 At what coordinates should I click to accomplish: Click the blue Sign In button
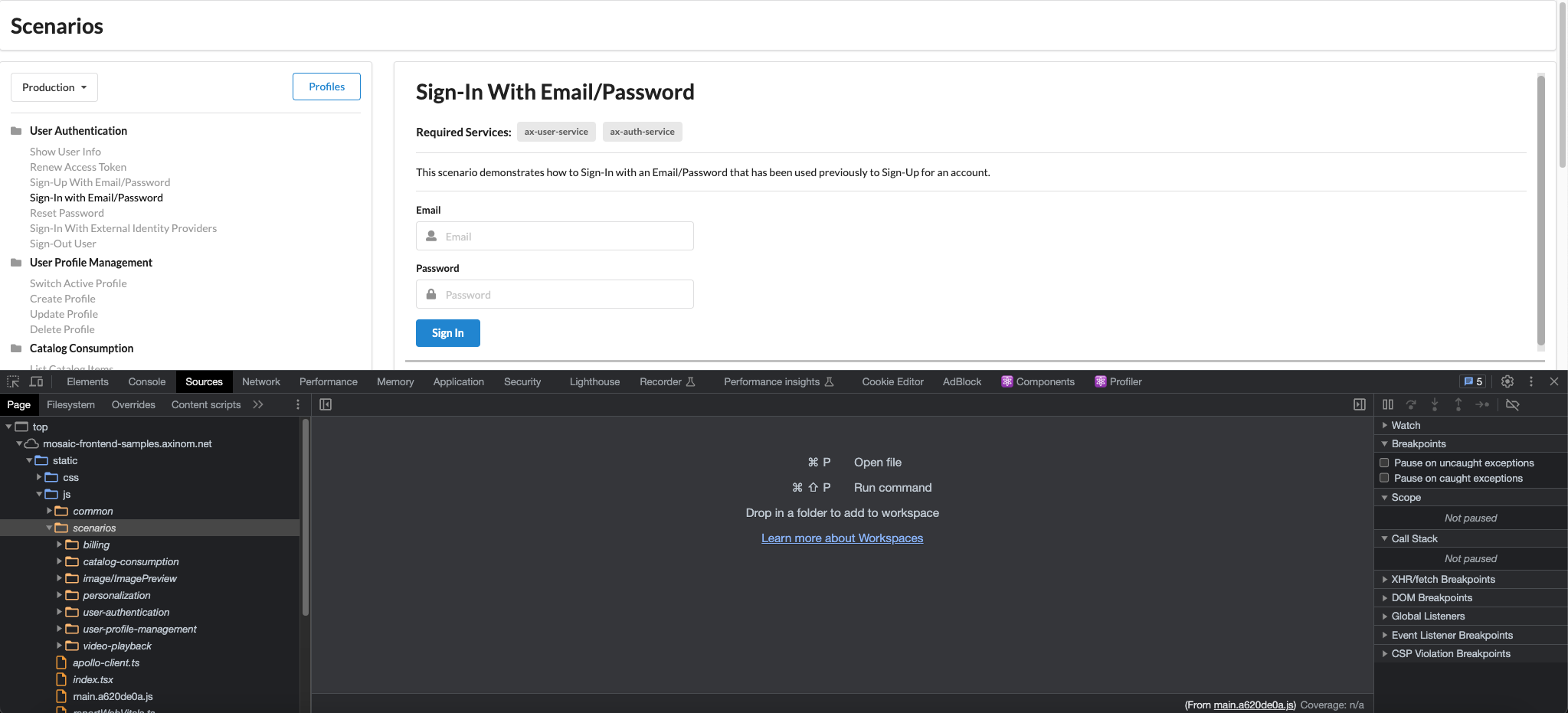pos(447,333)
